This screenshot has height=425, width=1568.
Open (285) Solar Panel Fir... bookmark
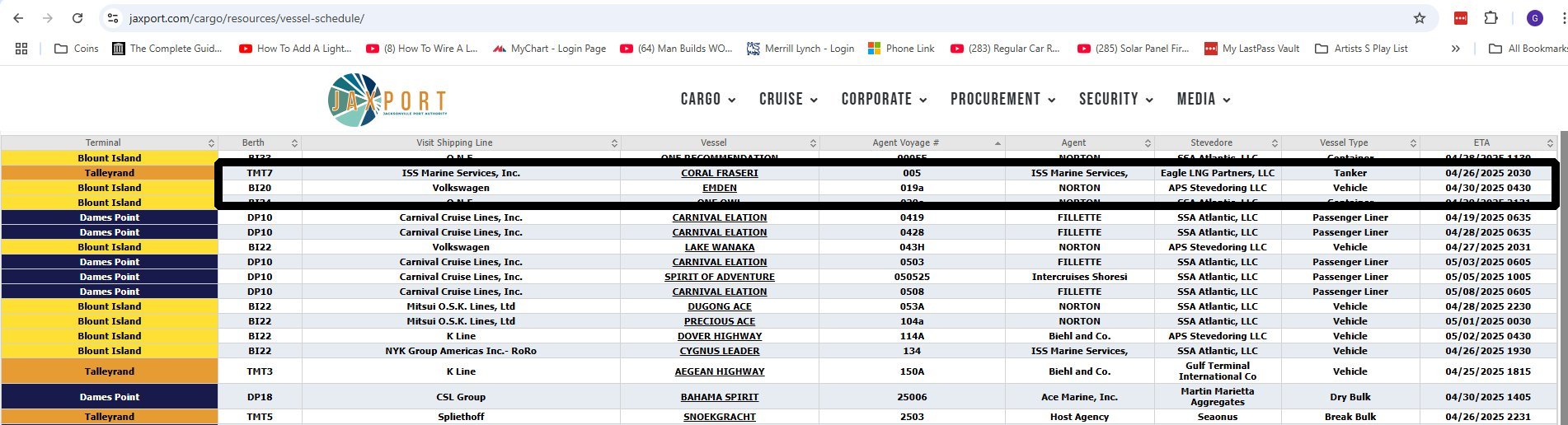click(1134, 49)
